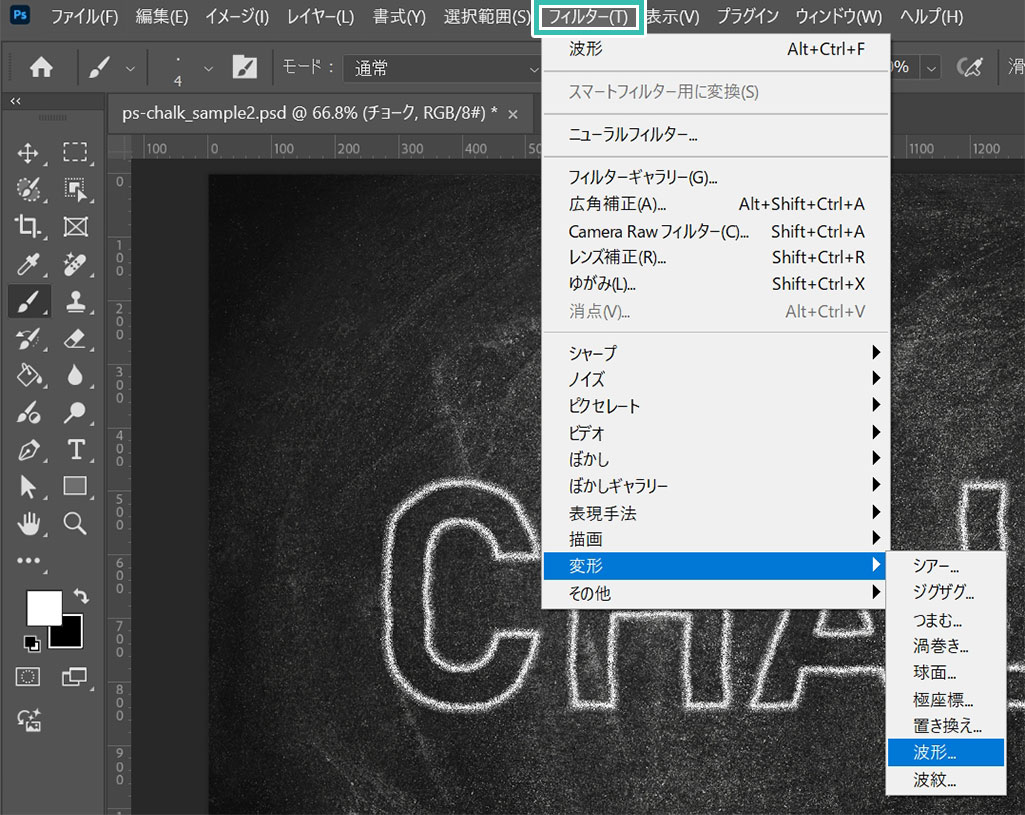This screenshot has width=1025, height=815.
Task: Select the Brush tool in toolbox
Action: point(28,301)
